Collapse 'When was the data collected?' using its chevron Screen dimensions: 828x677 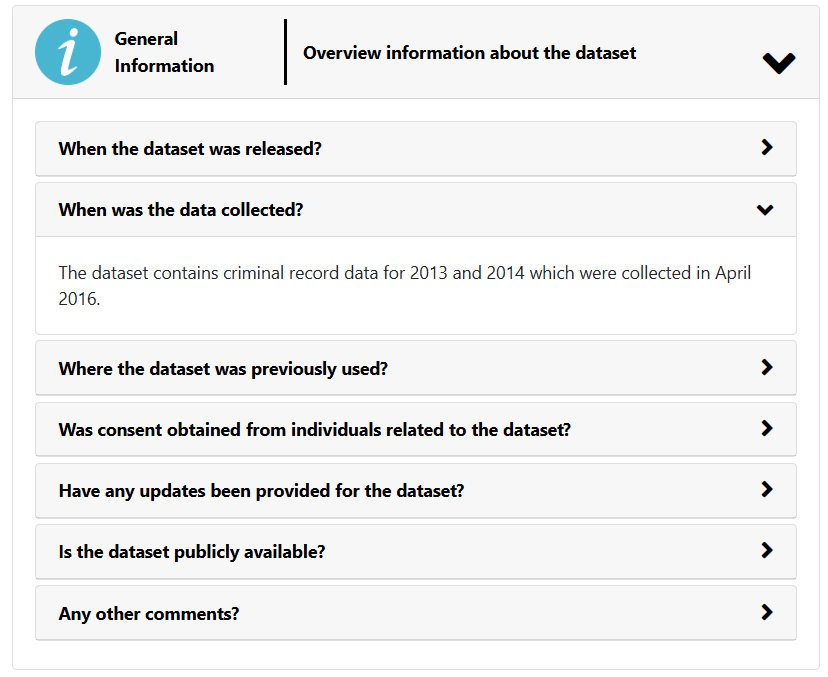766,210
